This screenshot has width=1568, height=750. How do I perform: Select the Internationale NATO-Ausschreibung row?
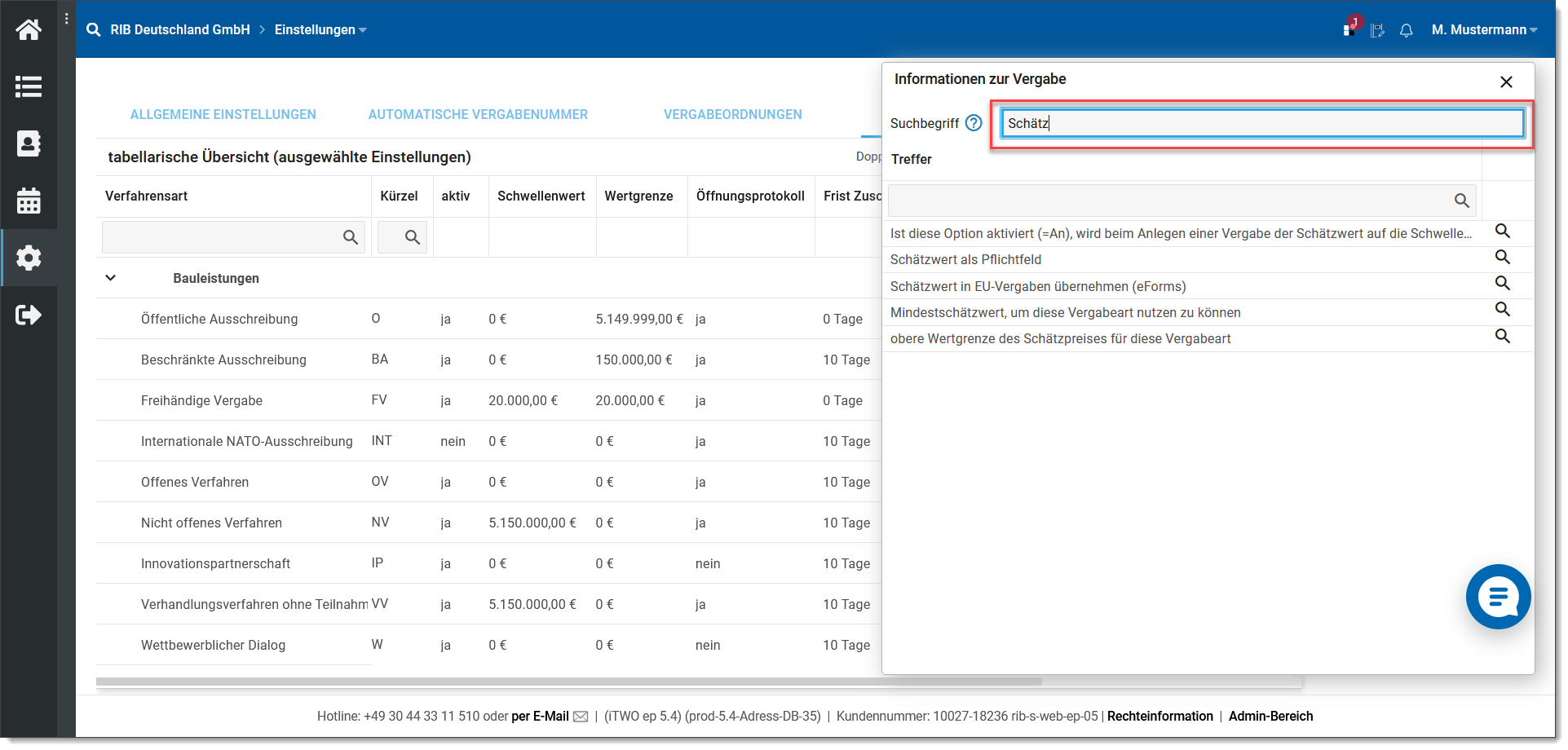[489, 441]
